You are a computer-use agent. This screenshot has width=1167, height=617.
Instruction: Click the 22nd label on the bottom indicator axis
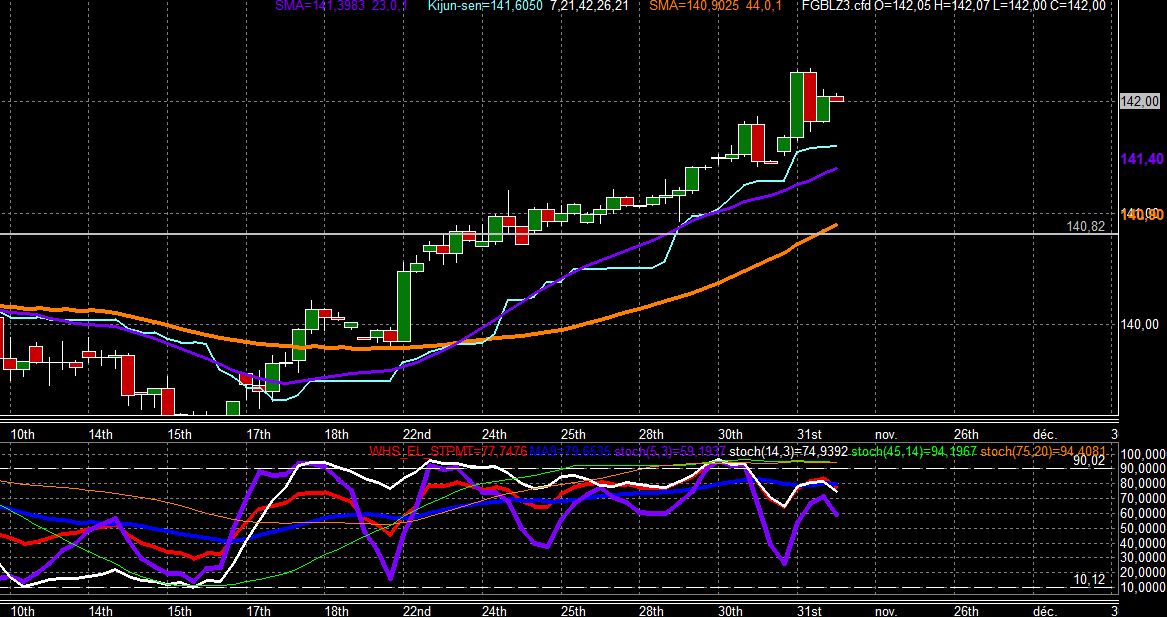tap(416, 611)
